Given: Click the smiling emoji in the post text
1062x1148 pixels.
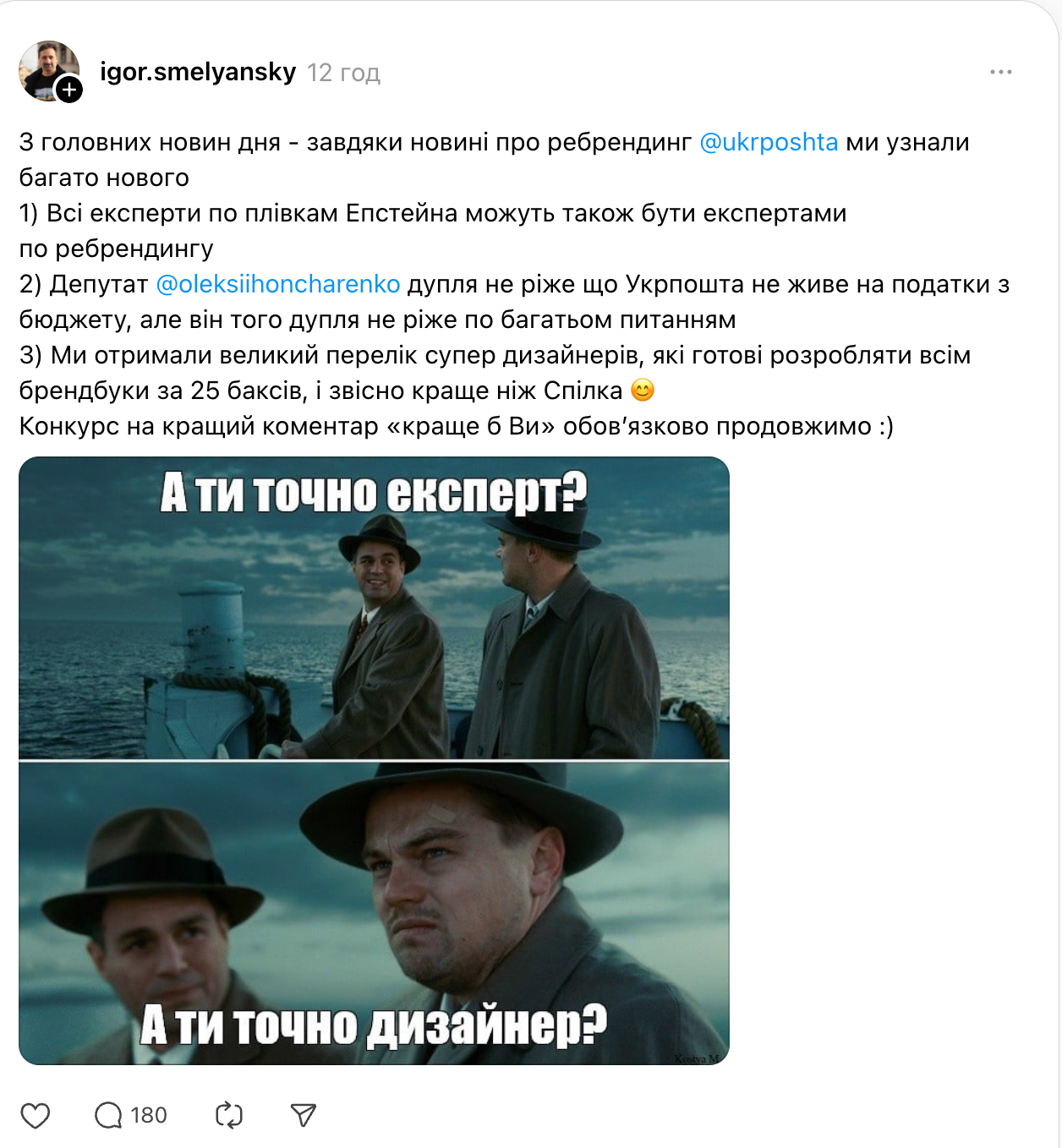Looking at the screenshot, I should click(x=643, y=391).
